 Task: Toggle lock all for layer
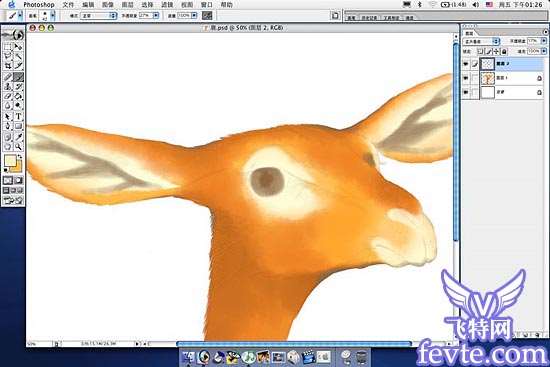504,51
